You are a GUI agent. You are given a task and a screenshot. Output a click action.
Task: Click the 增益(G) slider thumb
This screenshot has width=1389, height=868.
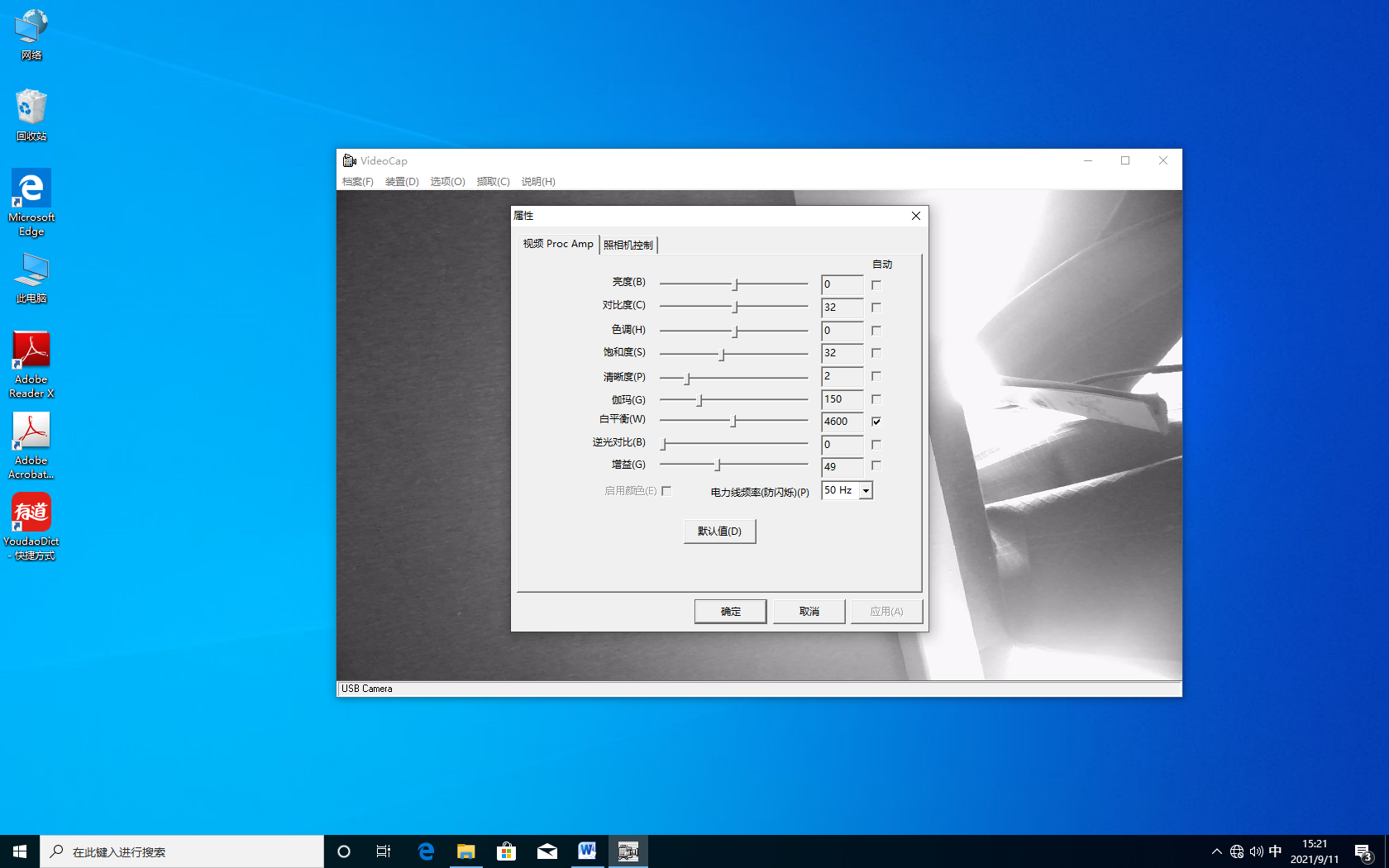pyautogui.click(x=718, y=465)
